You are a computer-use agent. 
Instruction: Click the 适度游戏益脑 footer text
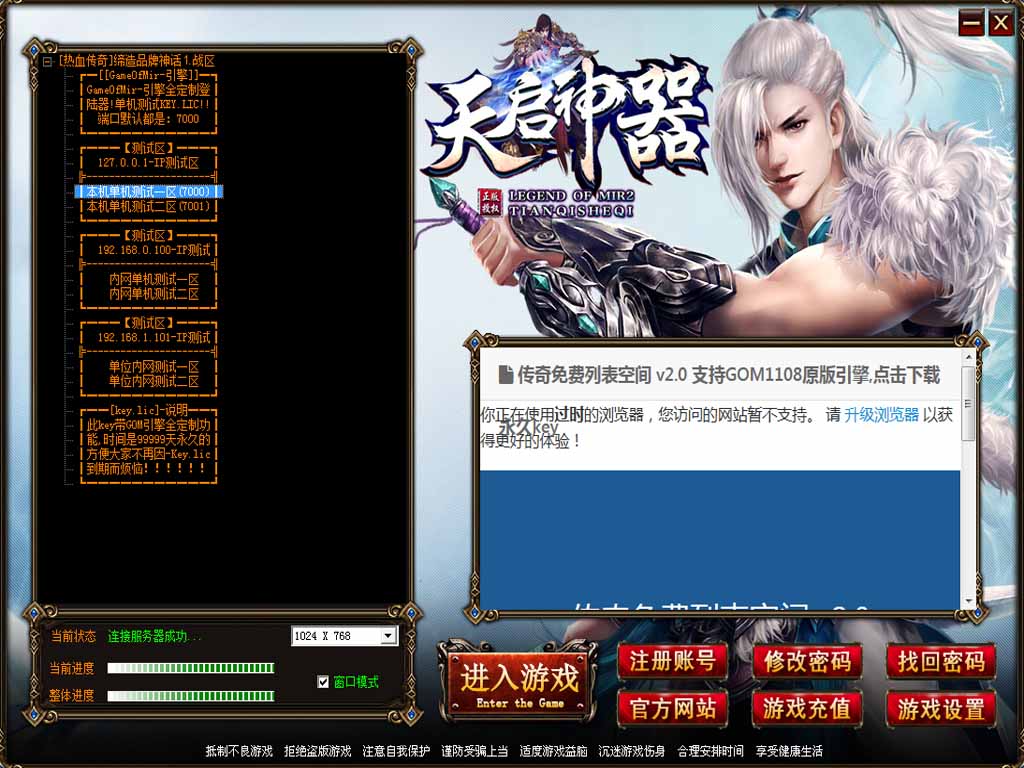[x=553, y=752]
